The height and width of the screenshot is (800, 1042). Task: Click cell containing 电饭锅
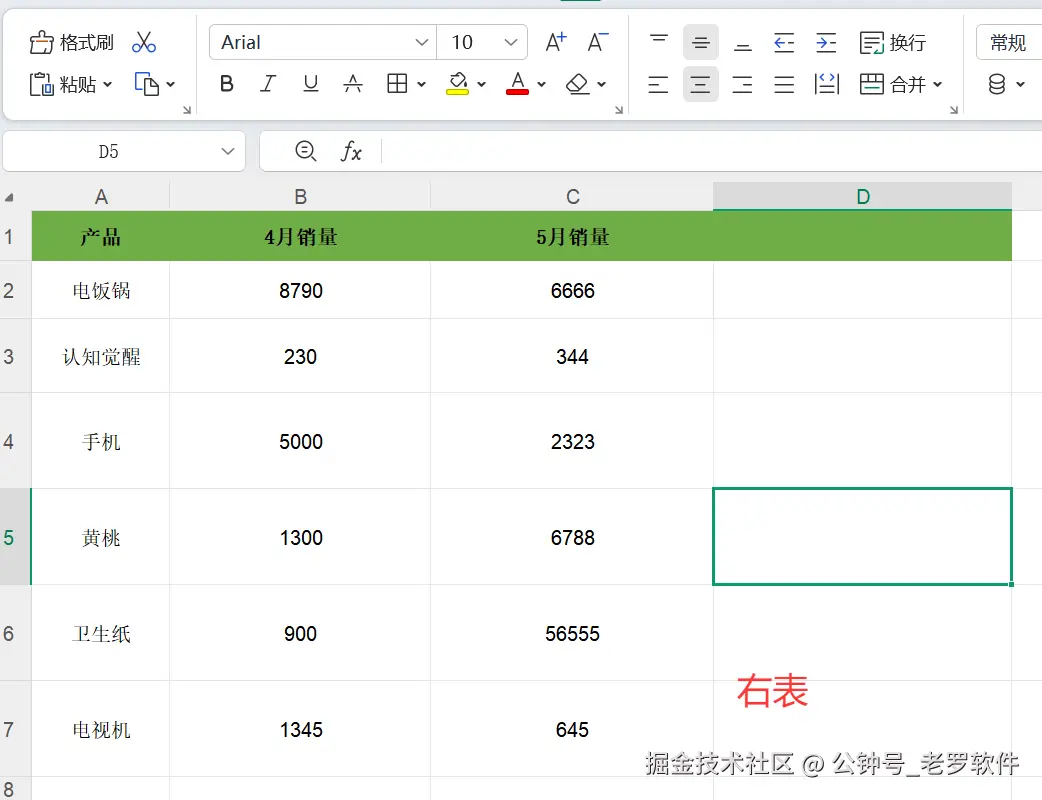coord(100,290)
